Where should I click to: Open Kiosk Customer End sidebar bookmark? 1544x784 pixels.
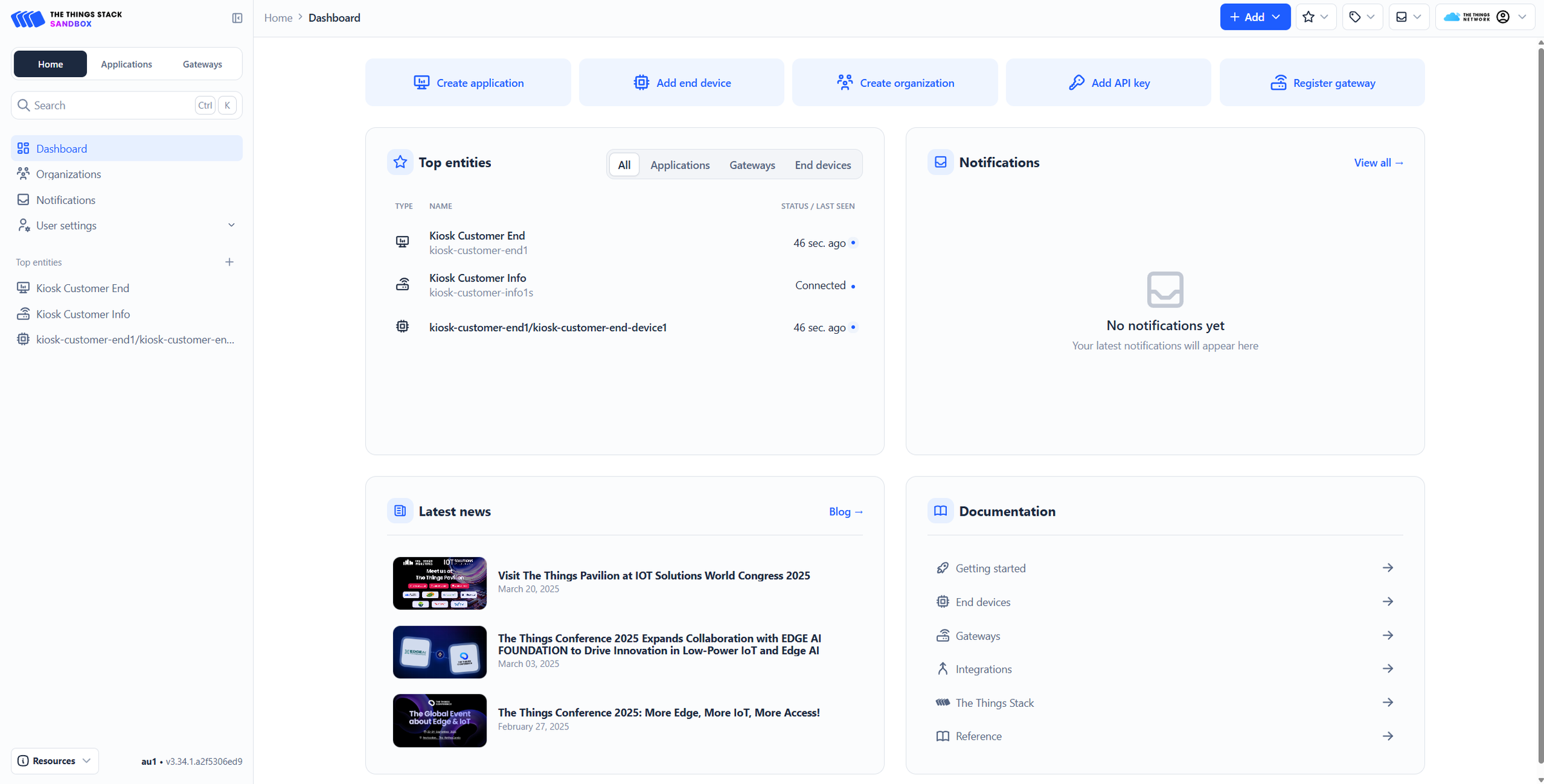pos(127,287)
